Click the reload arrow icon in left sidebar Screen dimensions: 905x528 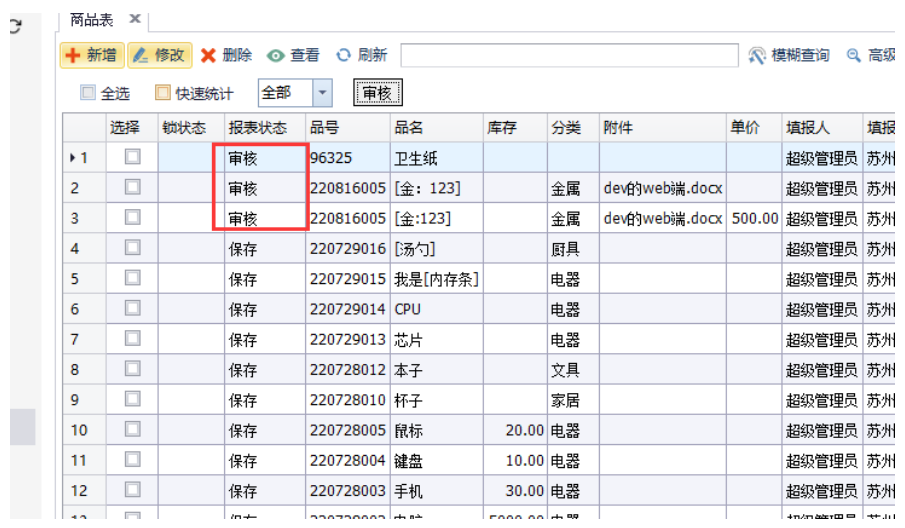click(14, 27)
